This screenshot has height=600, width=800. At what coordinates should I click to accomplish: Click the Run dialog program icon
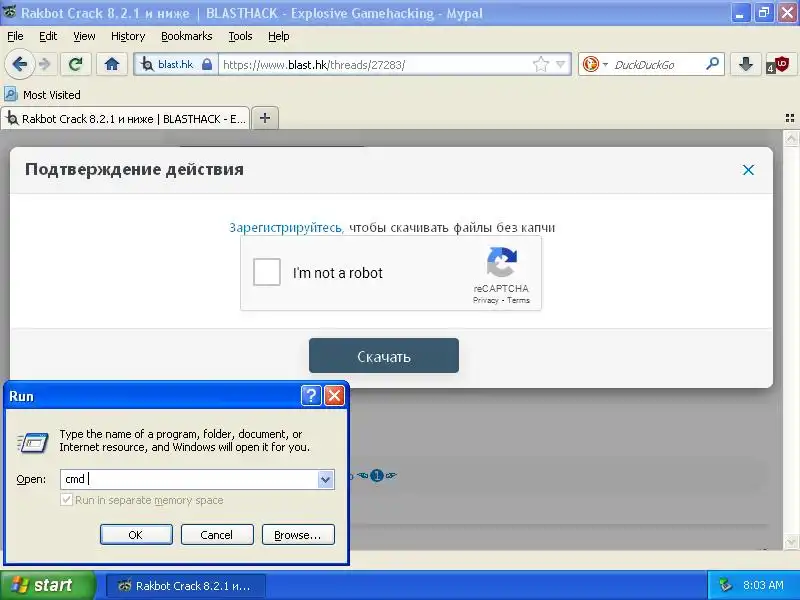pos(33,442)
